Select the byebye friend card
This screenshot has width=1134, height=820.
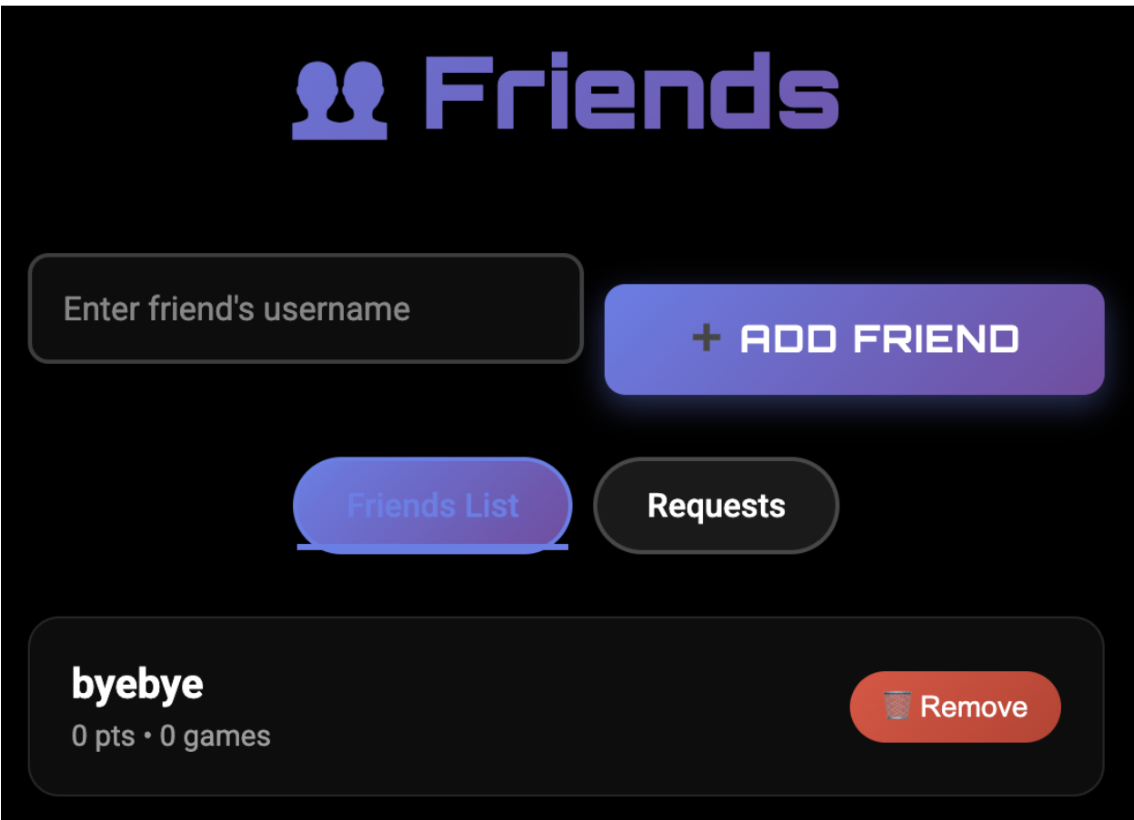coord(566,706)
